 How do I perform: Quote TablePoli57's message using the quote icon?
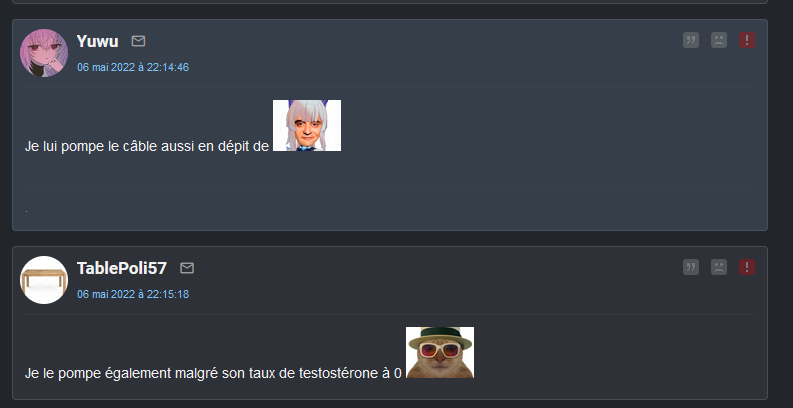coord(690,267)
